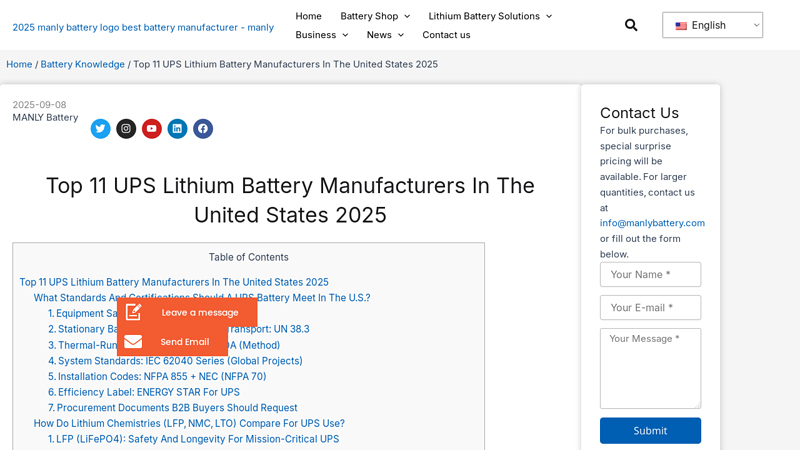Screen dimensions: 800x450
Task: Expand the Business menu
Action: [321, 35]
